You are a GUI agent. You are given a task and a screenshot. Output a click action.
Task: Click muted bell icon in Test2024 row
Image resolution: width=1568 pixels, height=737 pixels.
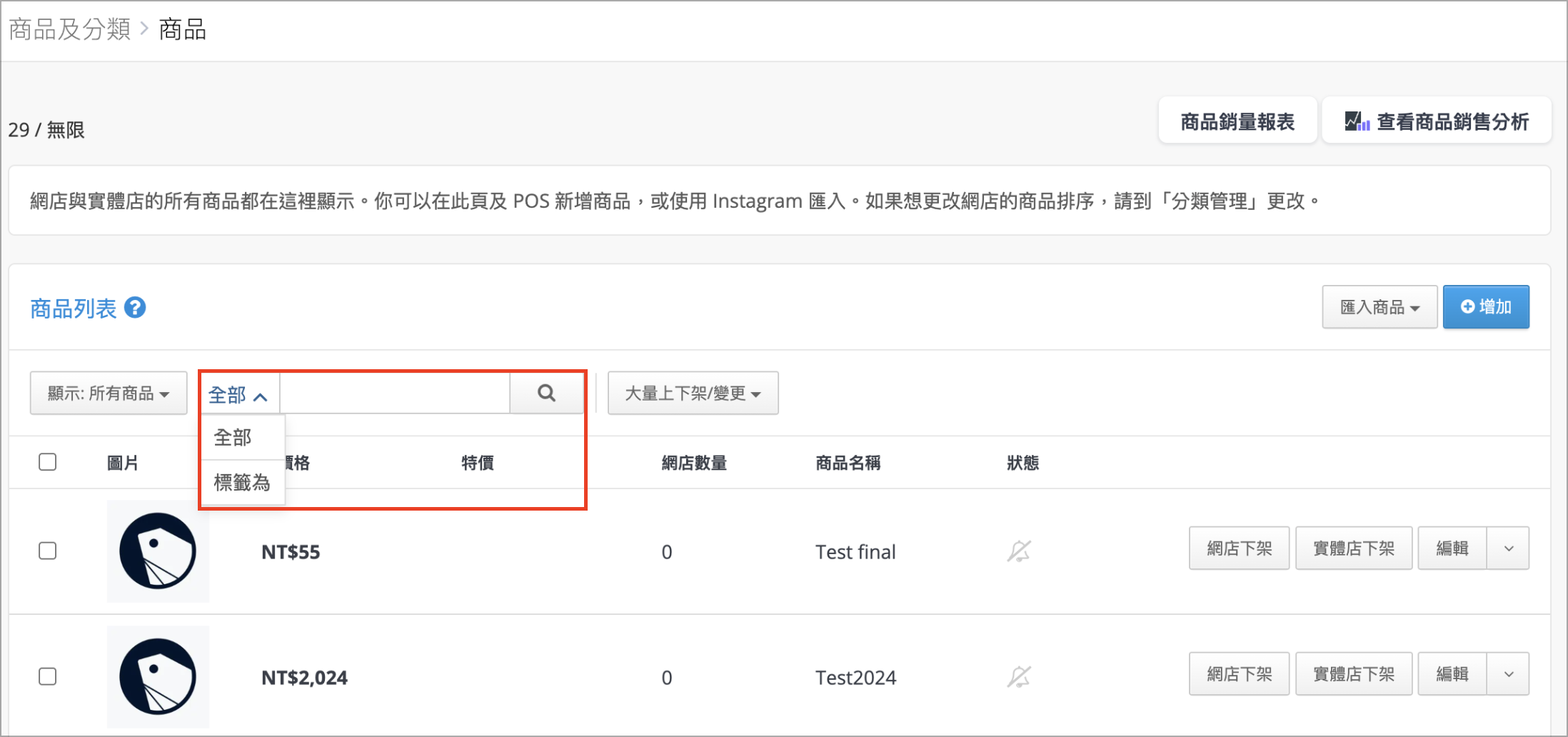tap(1019, 676)
